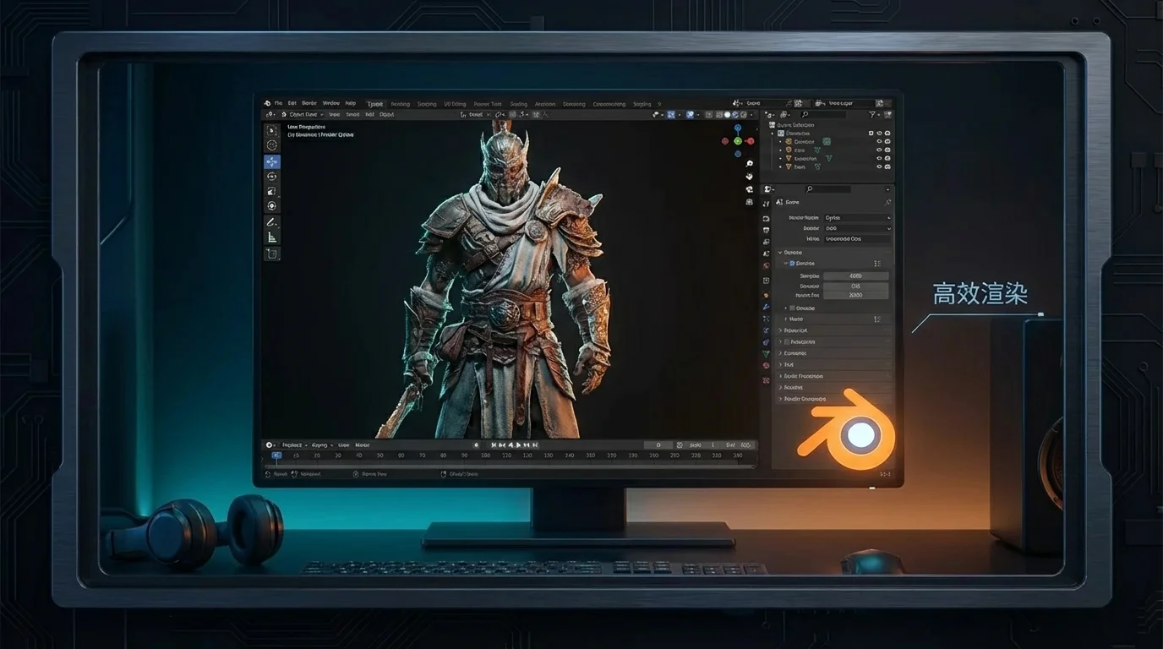Image resolution: width=1163 pixels, height=649 pixels.
Task: Click the bright red X axis gizmo ball
Action: click(751, 141)
